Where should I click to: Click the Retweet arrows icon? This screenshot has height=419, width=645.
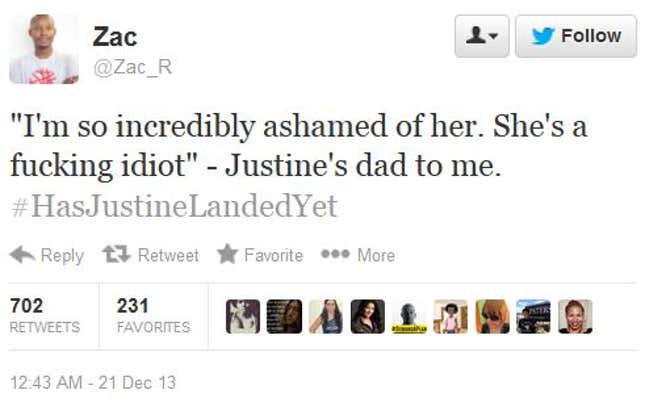[x=117, y=255]
